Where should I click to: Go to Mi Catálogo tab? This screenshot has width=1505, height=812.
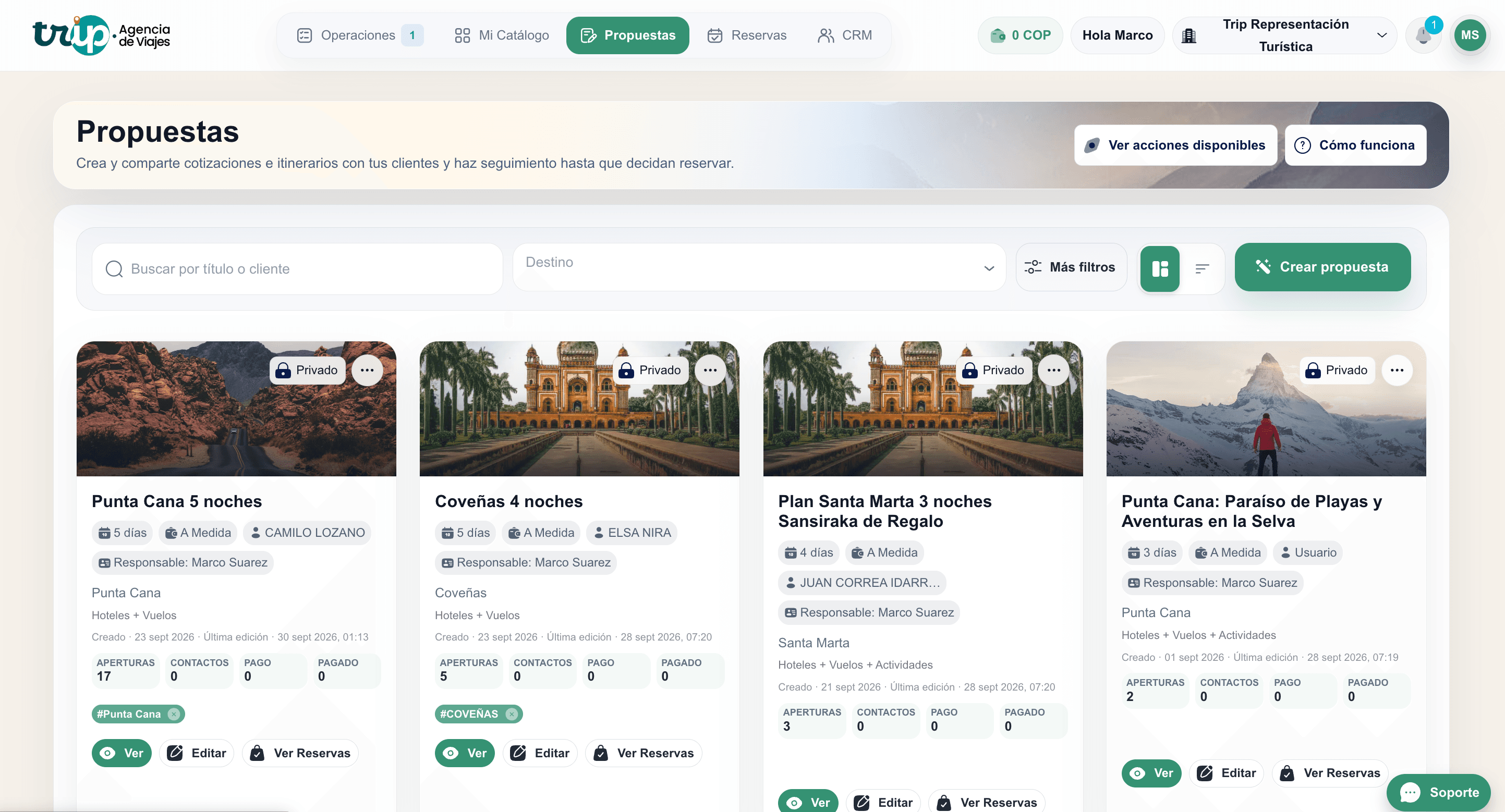click(502, 35)
